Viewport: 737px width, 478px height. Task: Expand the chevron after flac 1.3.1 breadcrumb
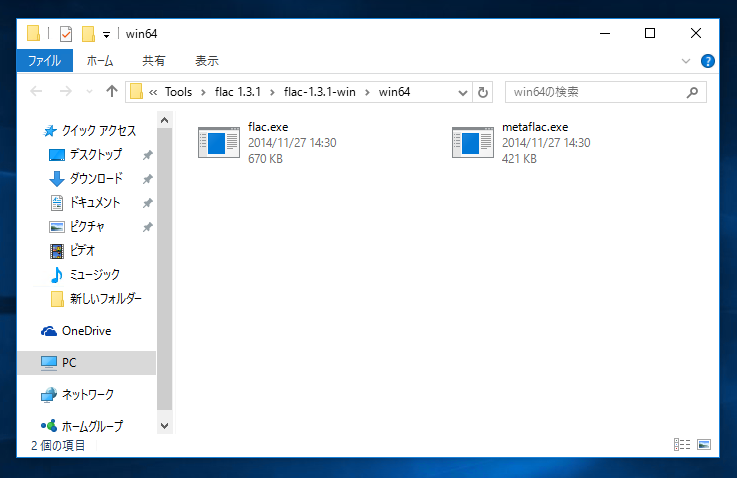tap(272, 92)
